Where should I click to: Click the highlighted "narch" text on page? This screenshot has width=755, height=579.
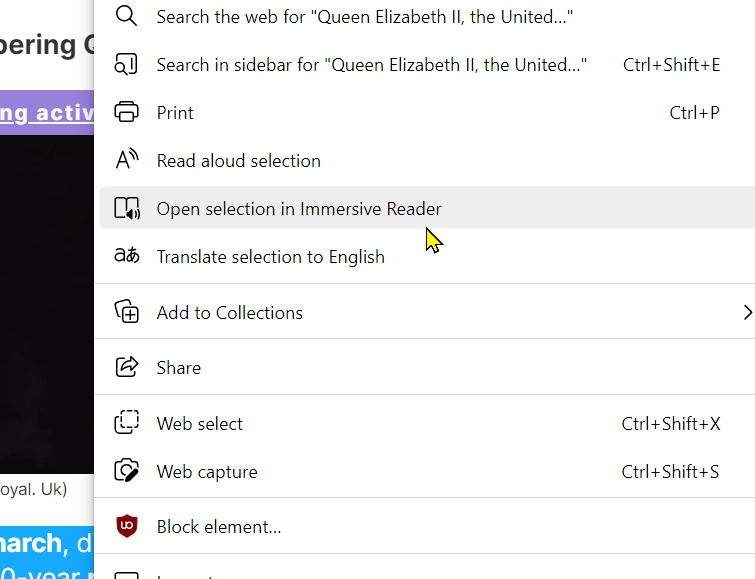click(31, 543)
